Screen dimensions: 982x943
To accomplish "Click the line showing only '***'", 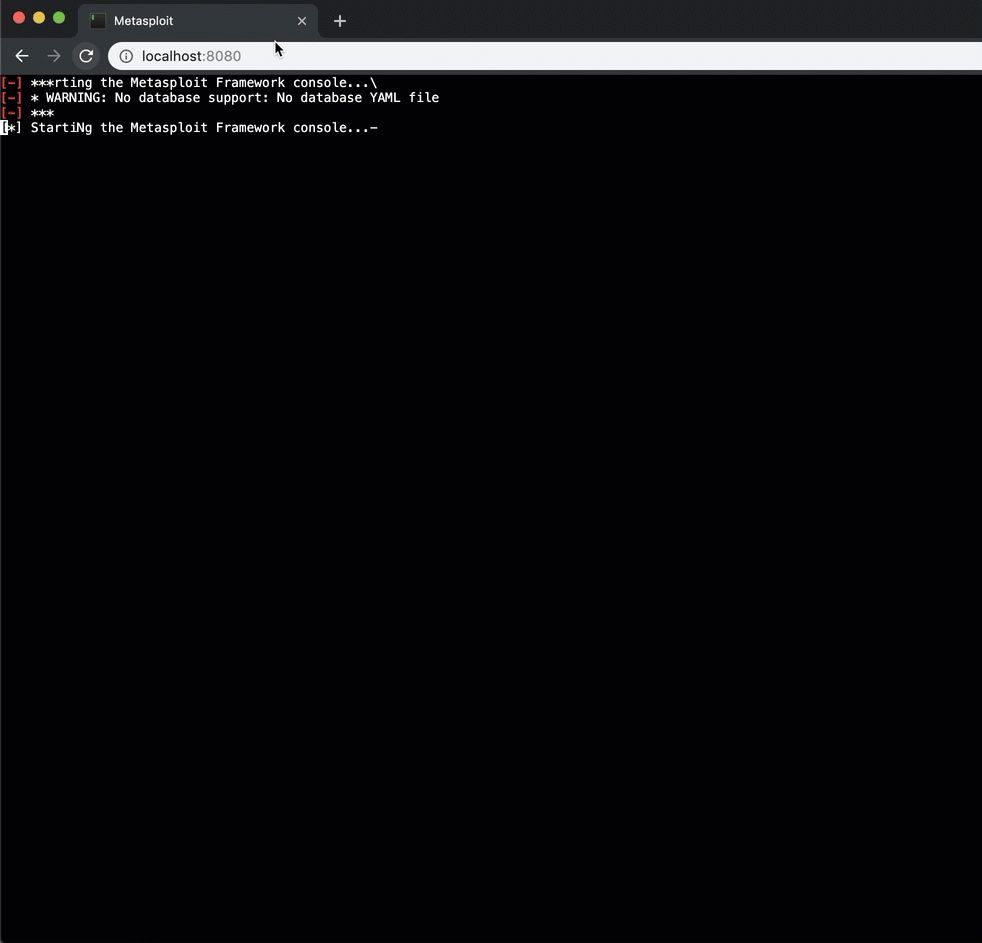I will 28,113.
